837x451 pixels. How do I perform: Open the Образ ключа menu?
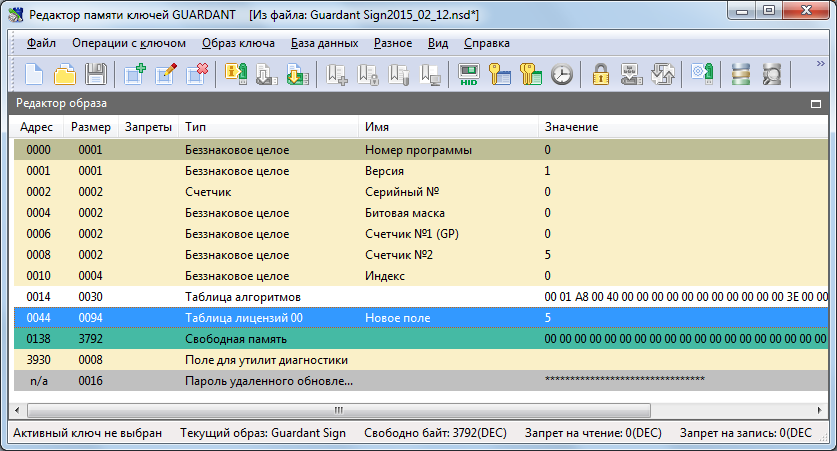(238, 43)
